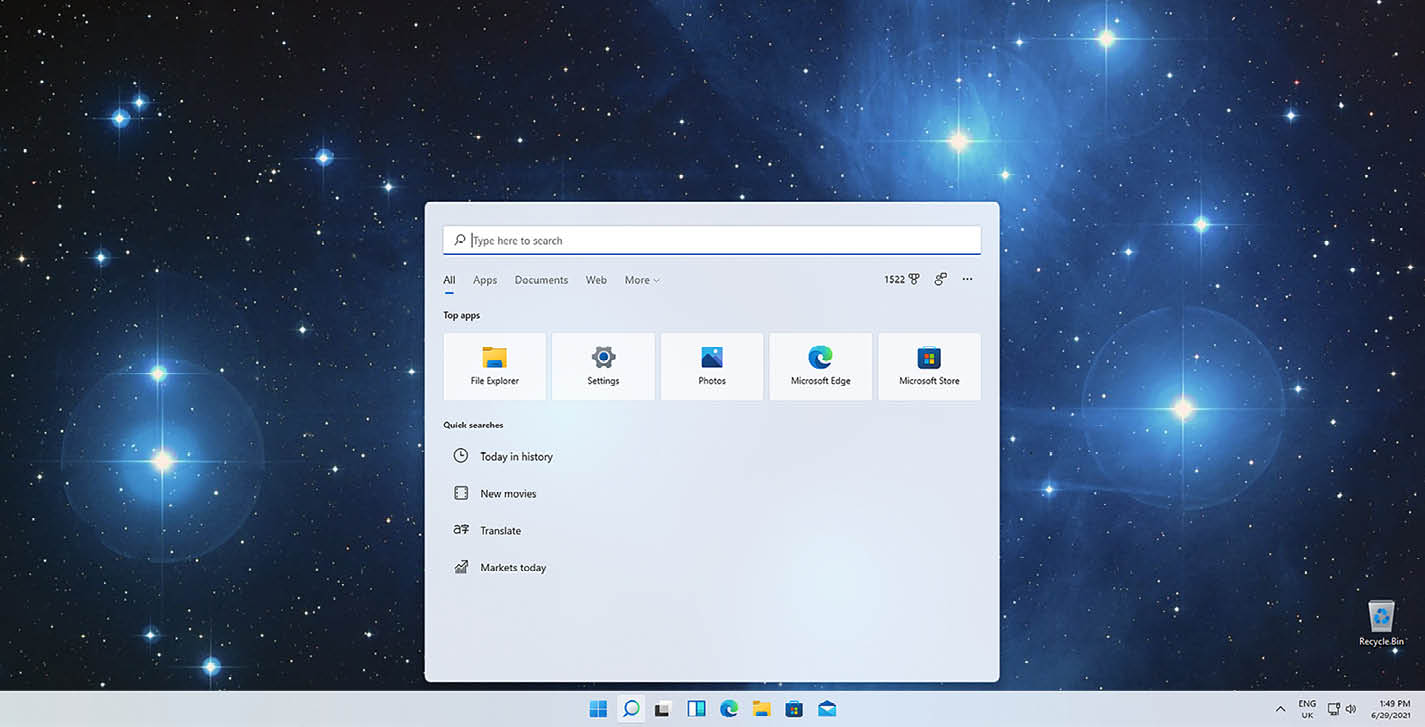Open Task View on taskbar
Viewport: 1425px width, 727px height.
tap(662, 709)
